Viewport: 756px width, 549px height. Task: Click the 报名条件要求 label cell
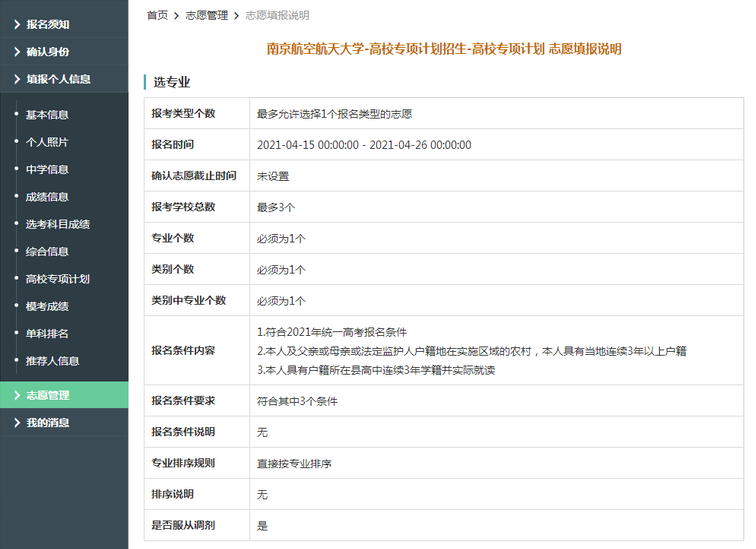tap(197, 401)
